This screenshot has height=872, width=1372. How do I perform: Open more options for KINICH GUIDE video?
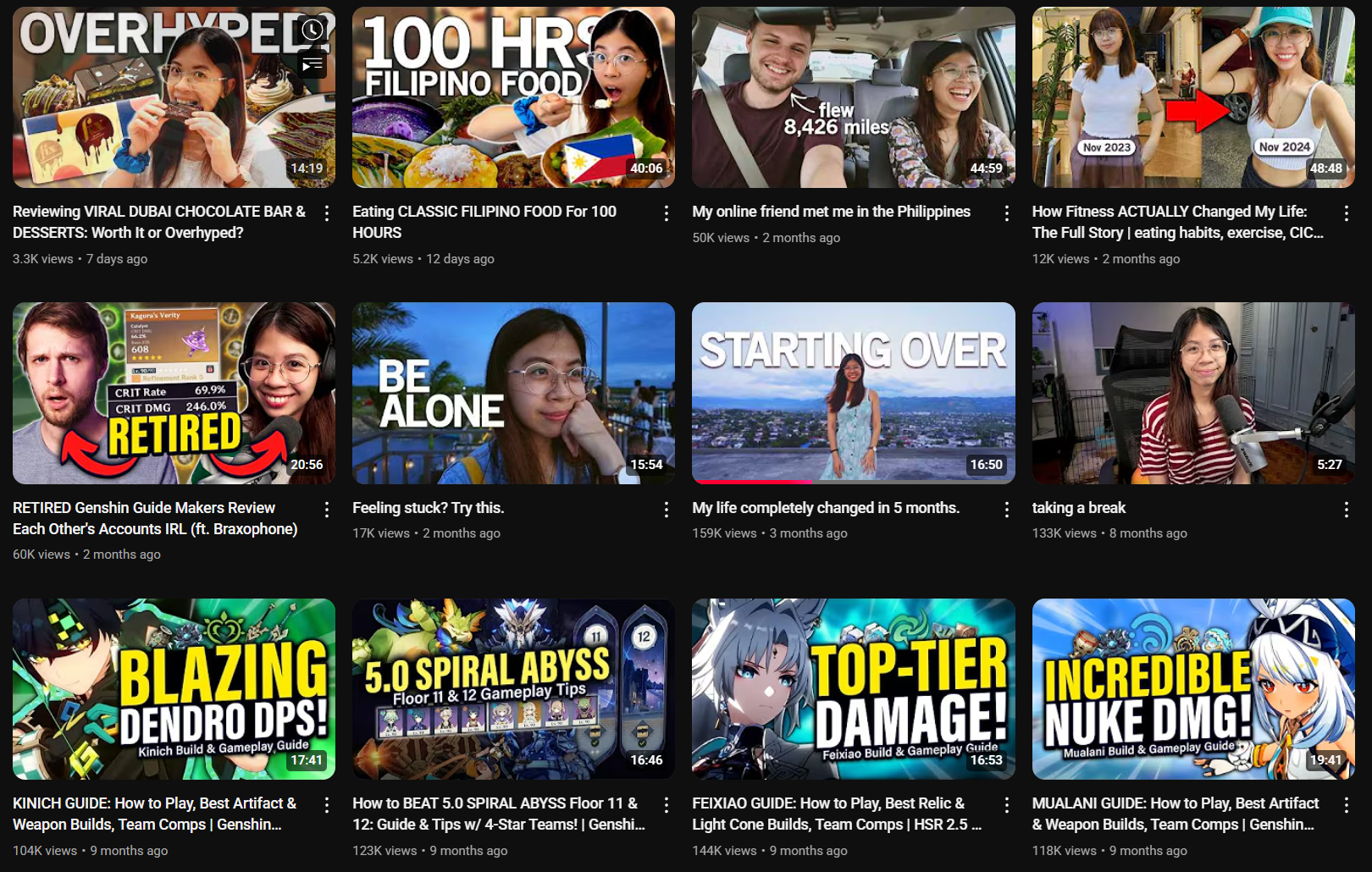pos(327,805)
